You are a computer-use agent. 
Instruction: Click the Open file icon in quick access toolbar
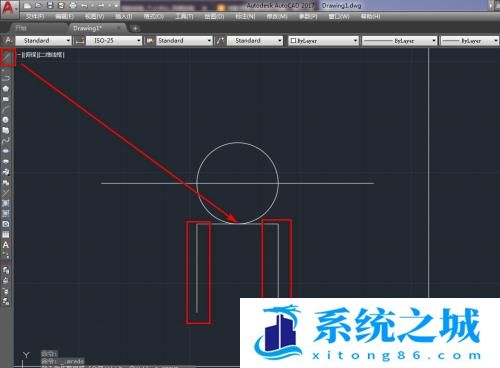pos(38,5)
